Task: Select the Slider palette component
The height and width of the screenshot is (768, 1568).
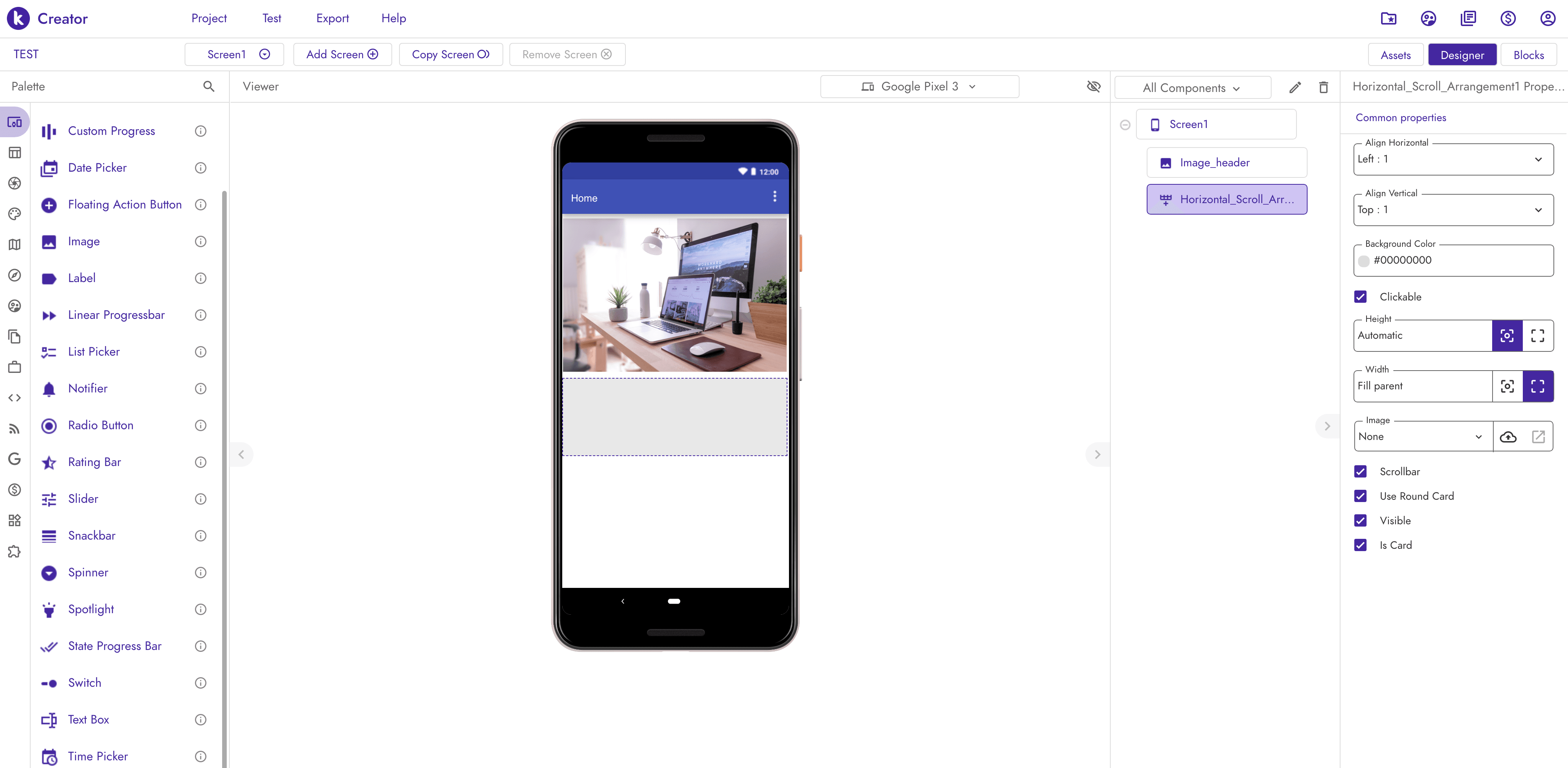Action: pos(83,499)
